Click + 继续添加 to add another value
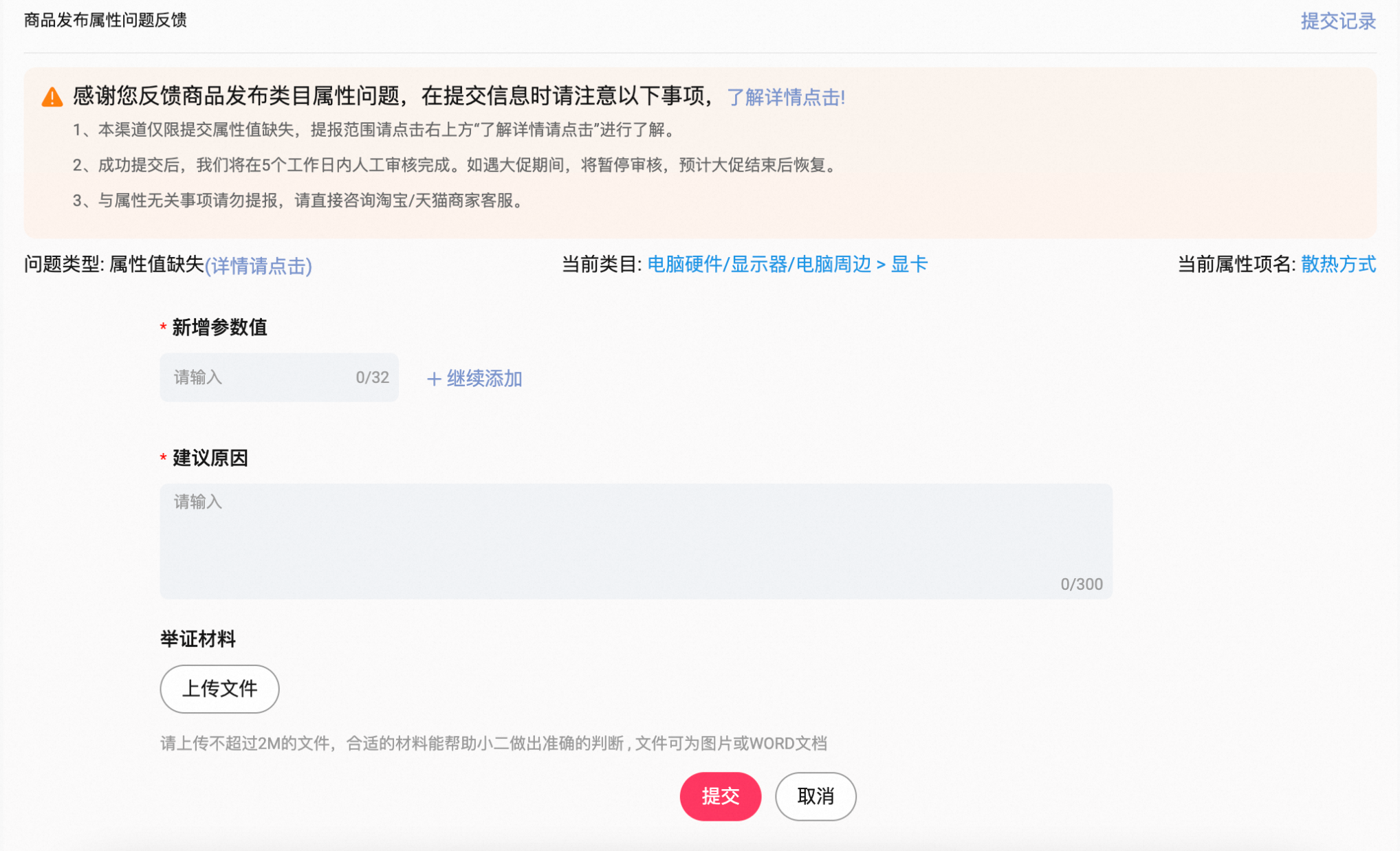The image size is (1400, 851). click(474, 378)
